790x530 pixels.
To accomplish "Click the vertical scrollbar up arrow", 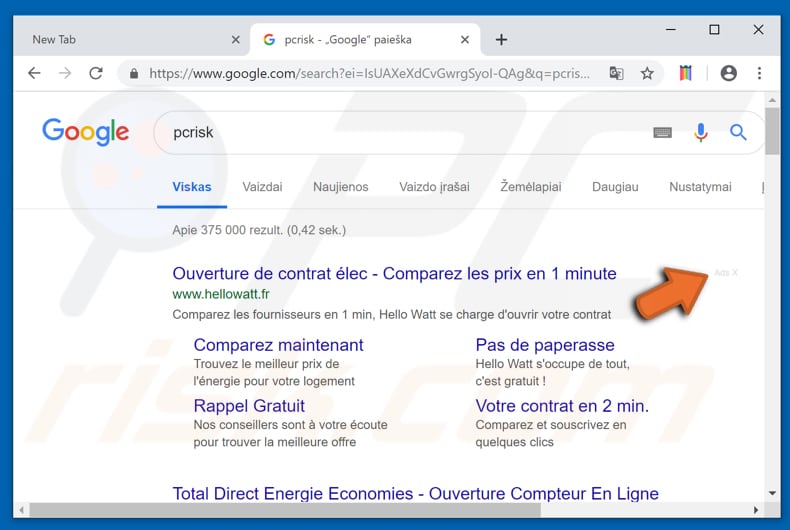I will point(772,100).
